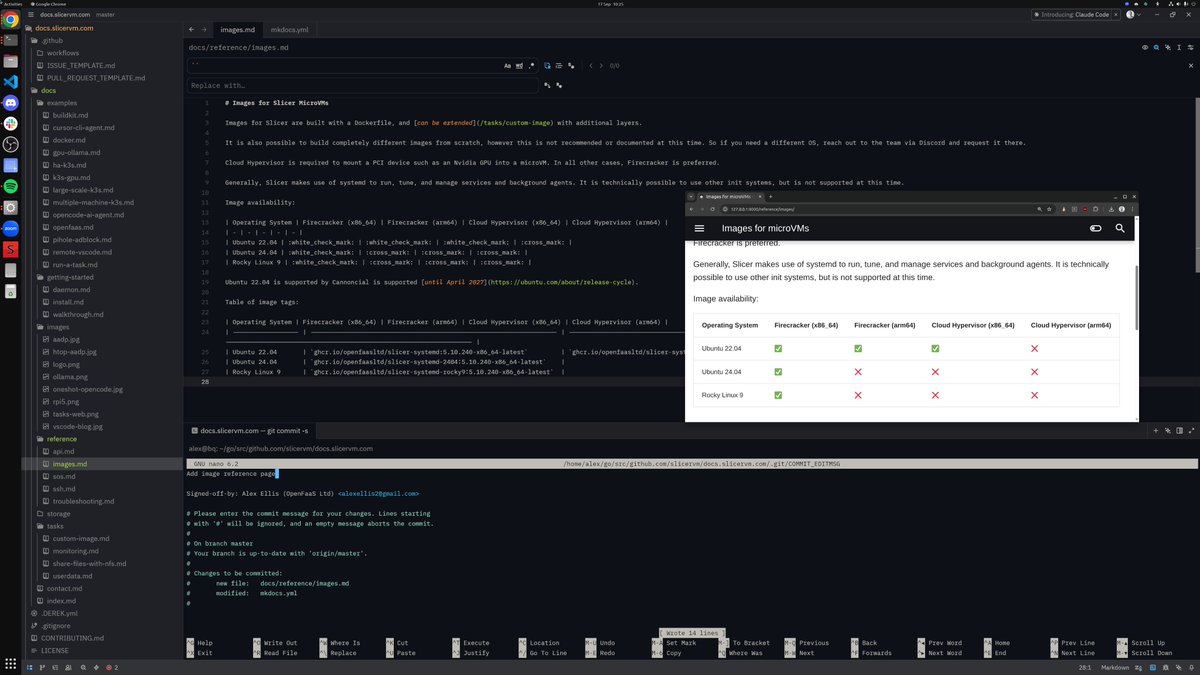The height and width of the screenshot is (675, 1200).
Task: Toggle dark mode in the browser docs page
Action: pos(1095,228)
